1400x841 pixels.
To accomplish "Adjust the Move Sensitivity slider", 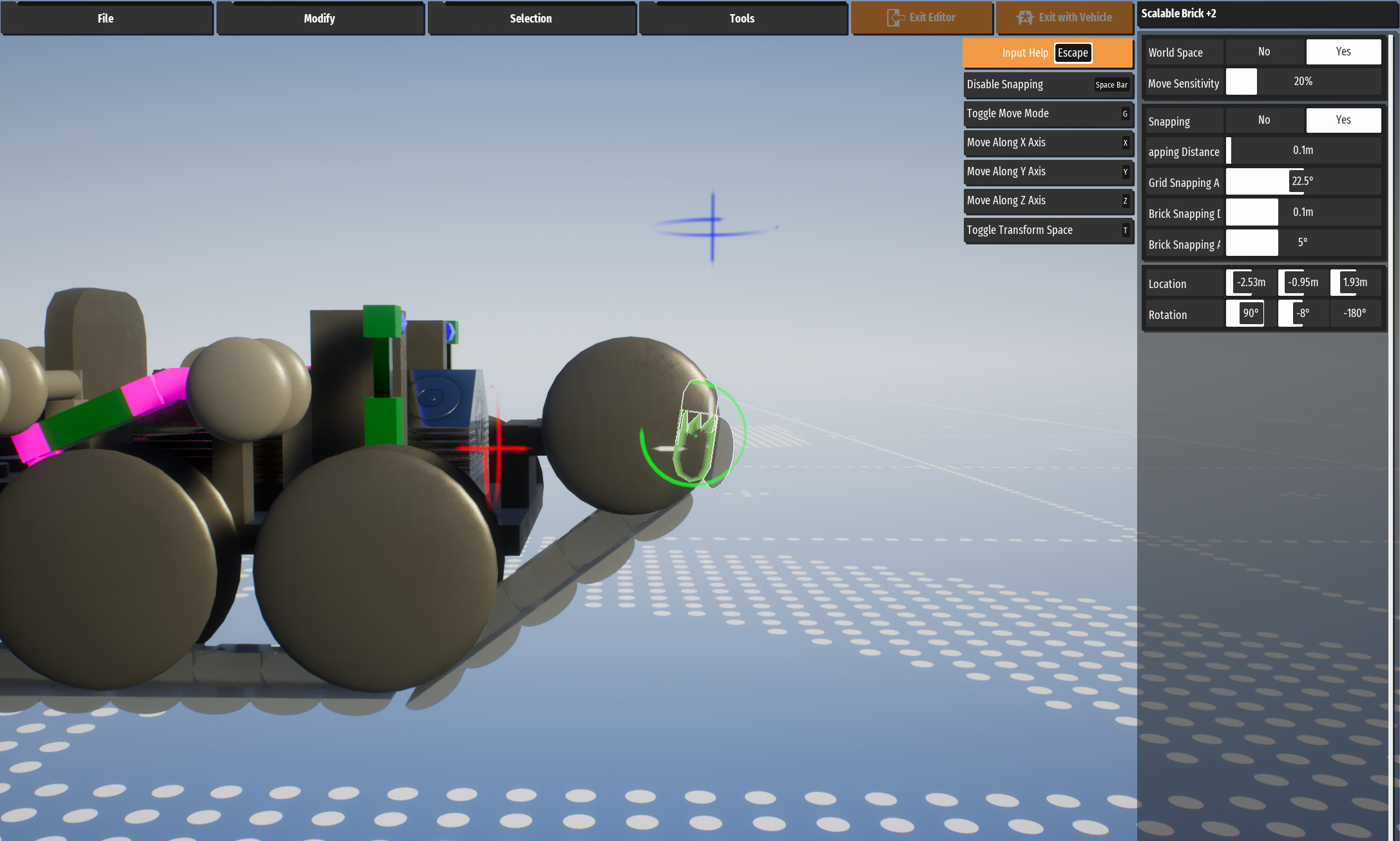I will pos(1303,82).
